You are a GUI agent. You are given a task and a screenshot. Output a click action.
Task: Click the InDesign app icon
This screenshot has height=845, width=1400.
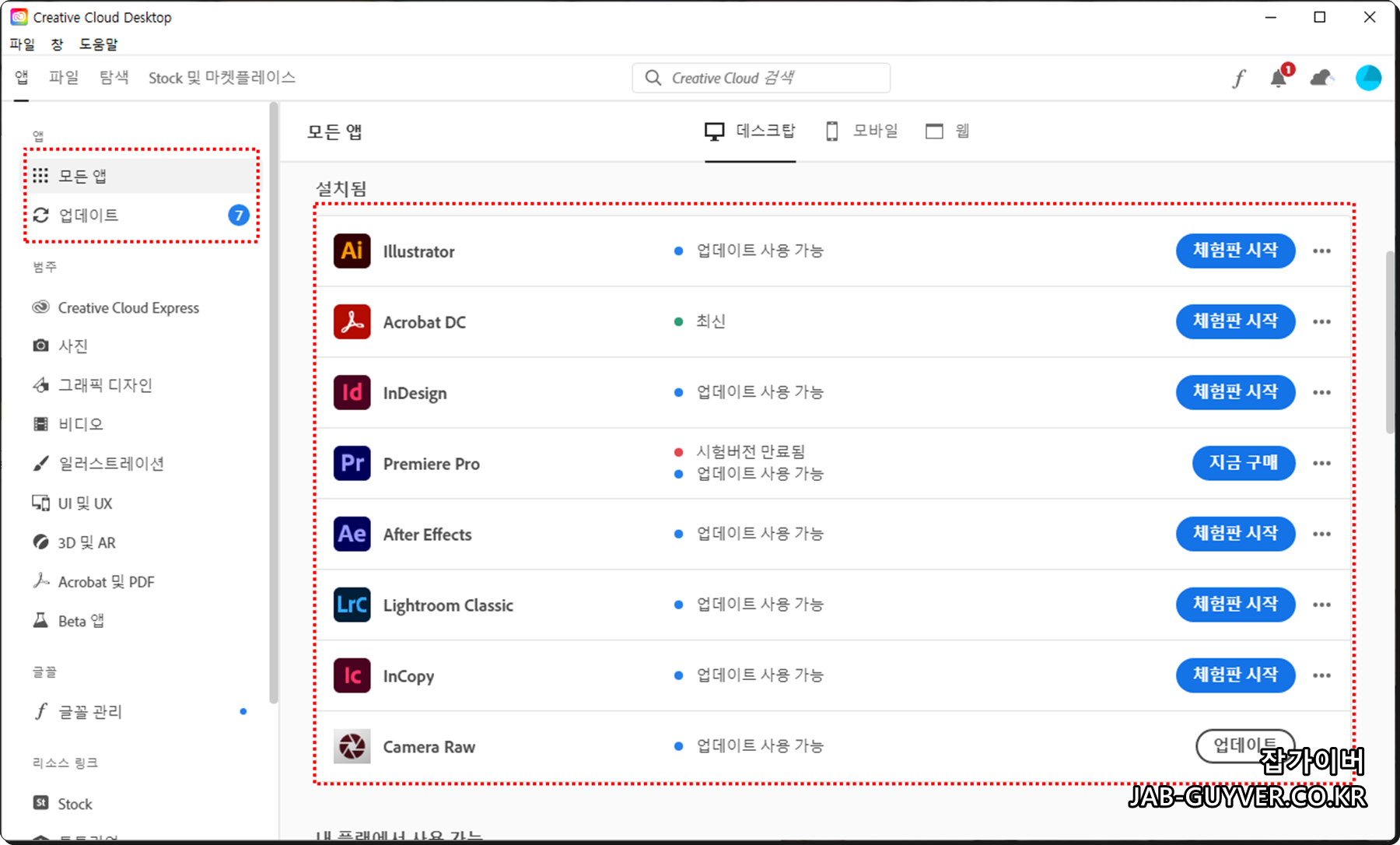tap(352, 393)
